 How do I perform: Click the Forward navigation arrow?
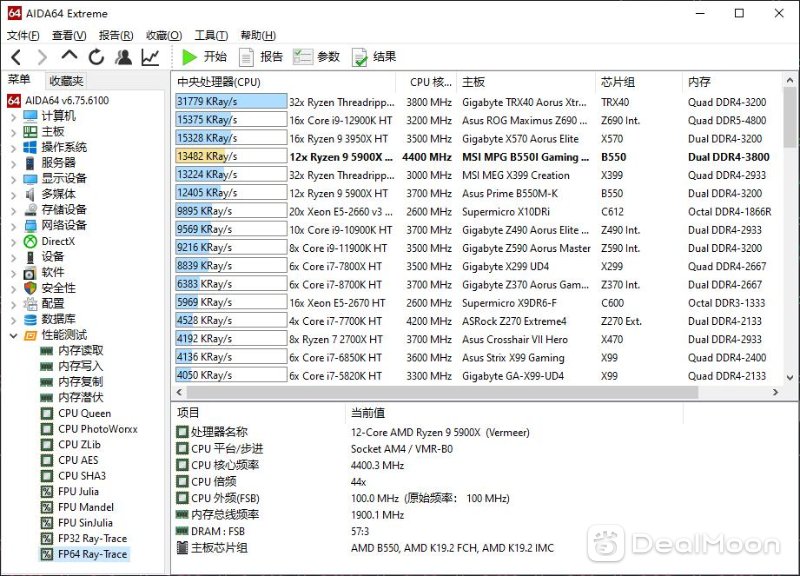pos(42,57)
